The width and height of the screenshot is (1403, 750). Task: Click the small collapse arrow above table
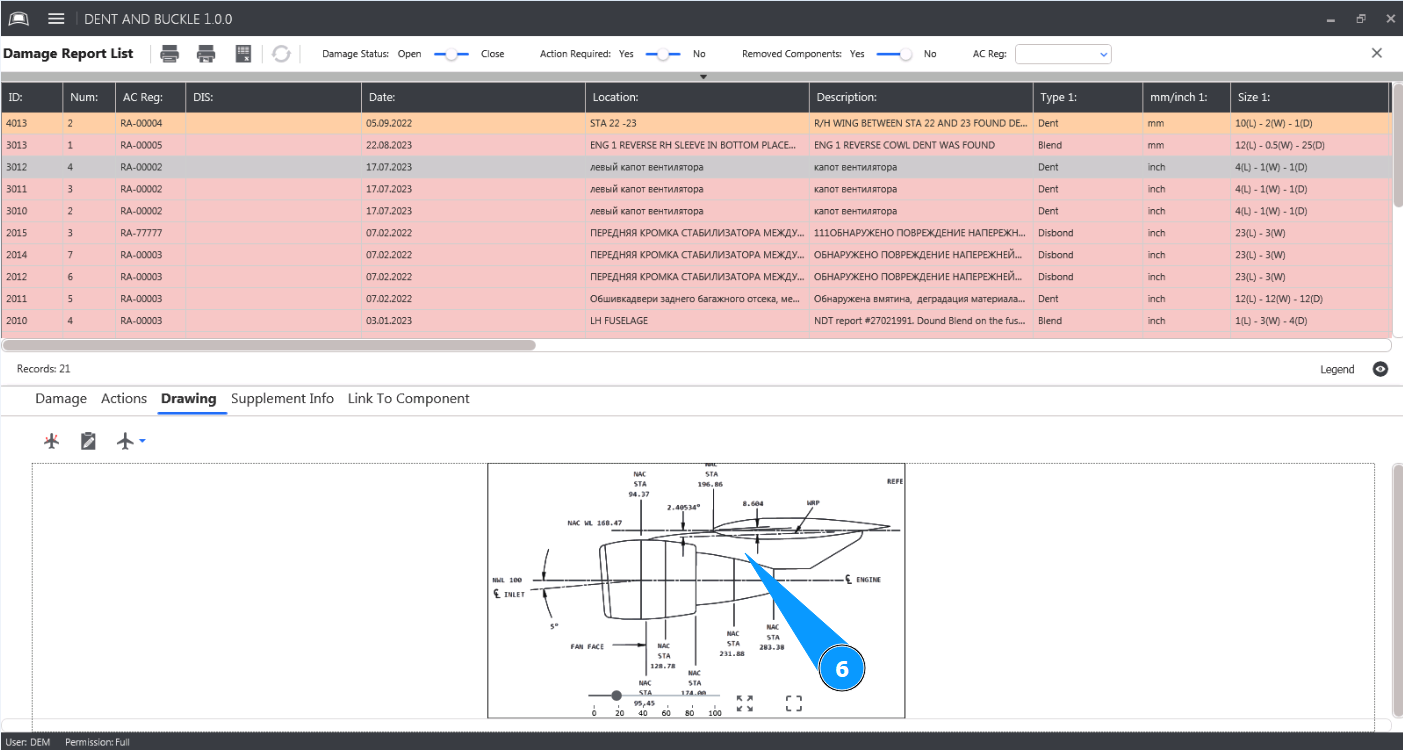point(703,77)
